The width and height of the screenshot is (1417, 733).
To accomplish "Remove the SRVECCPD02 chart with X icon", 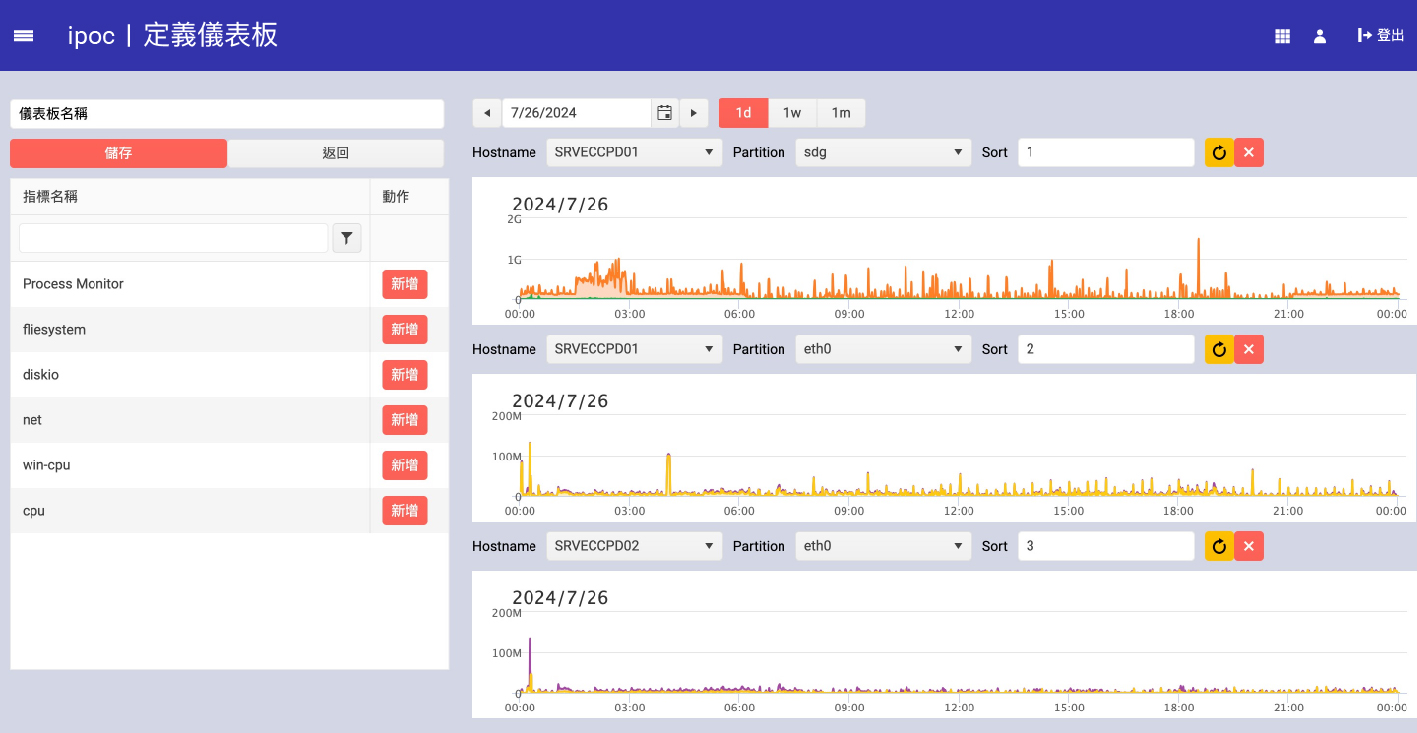I will pos(1249,547).
